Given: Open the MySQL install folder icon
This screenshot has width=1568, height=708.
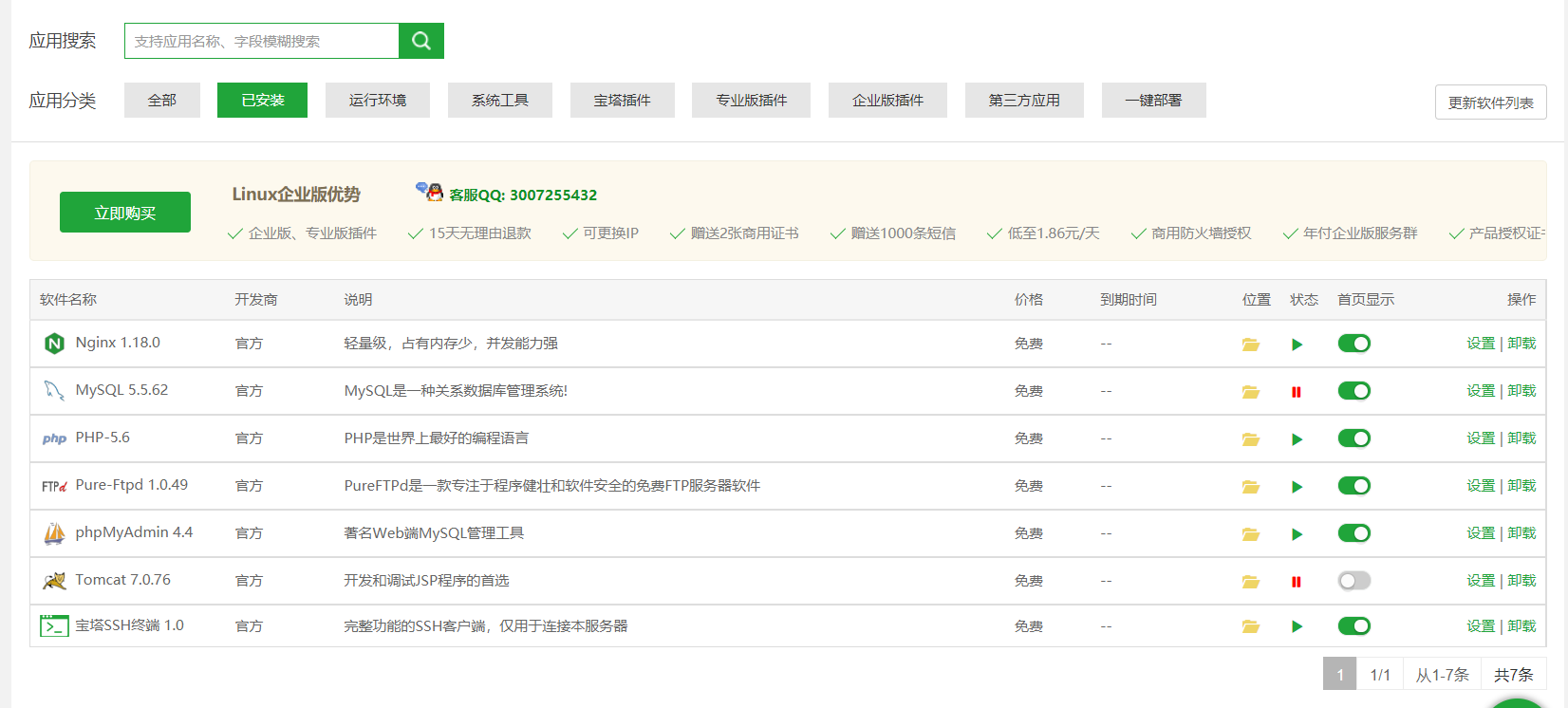Looking at the screenshot, I should click(x=1251, y=392).
